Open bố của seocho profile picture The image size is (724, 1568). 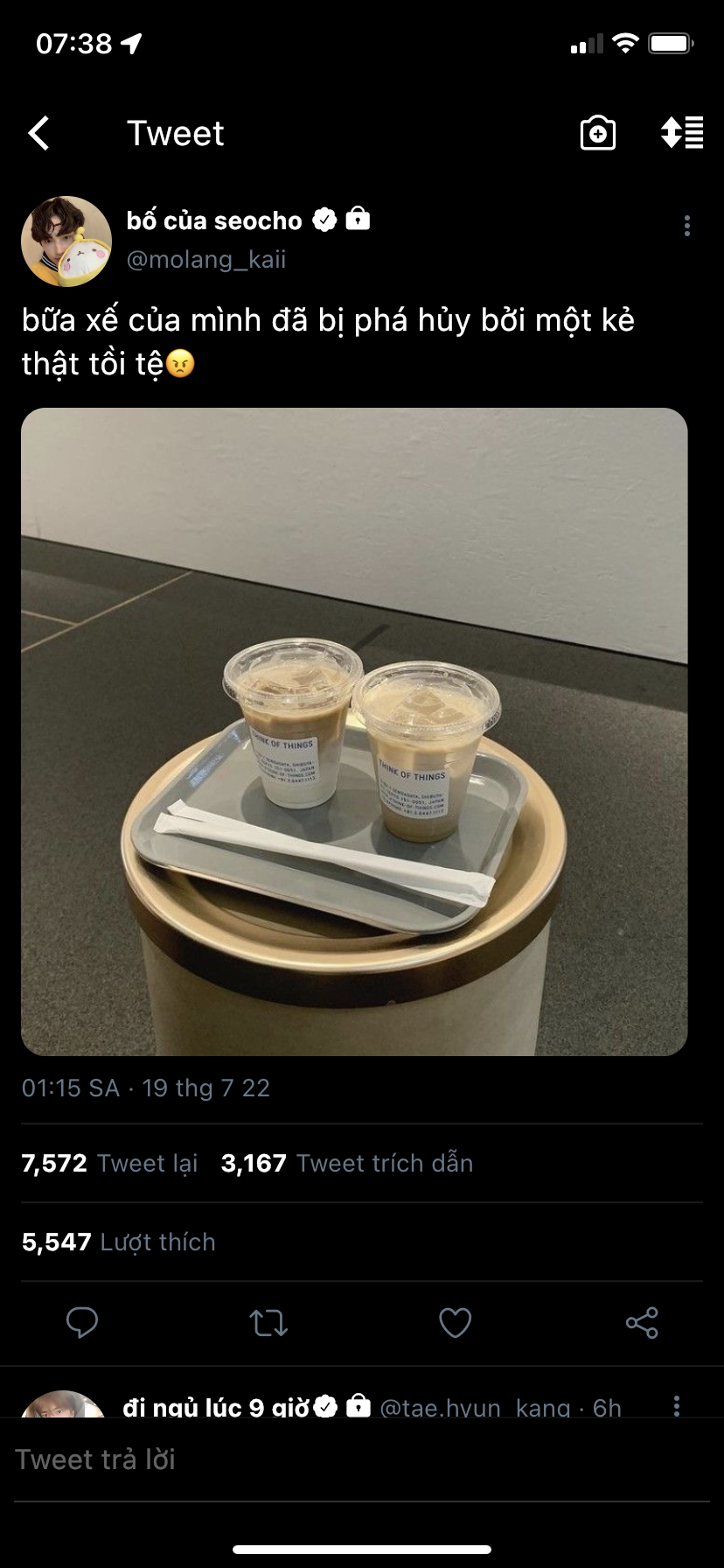point(66,241)
